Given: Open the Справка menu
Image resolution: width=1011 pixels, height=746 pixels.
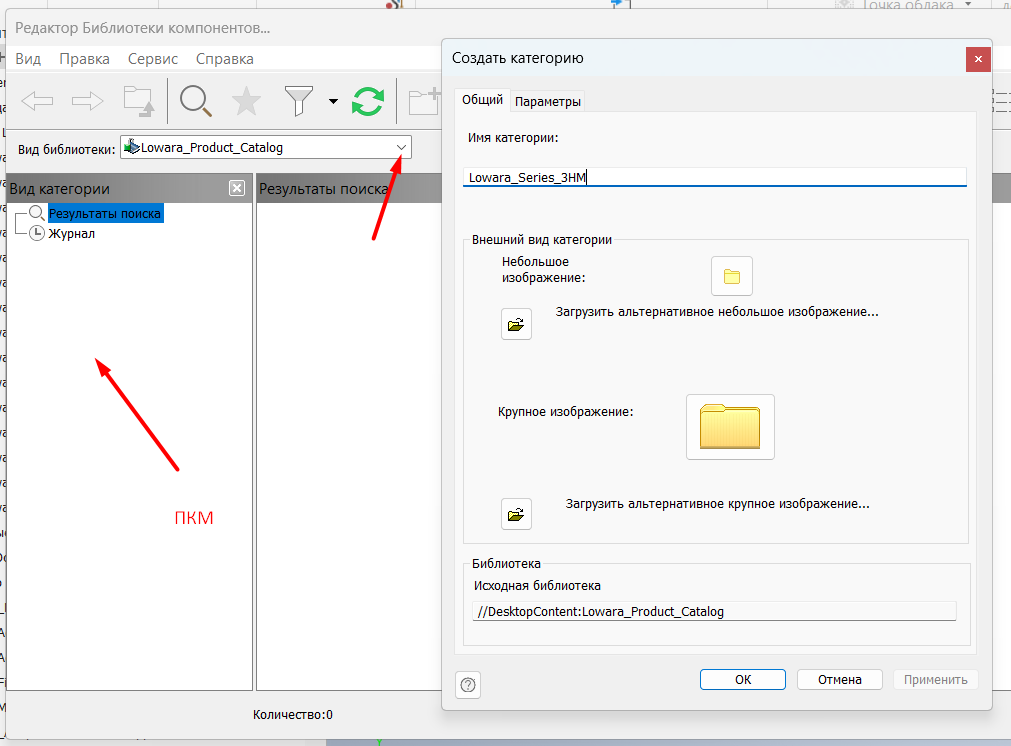Looking at the screenshot, I should (225, 59).
